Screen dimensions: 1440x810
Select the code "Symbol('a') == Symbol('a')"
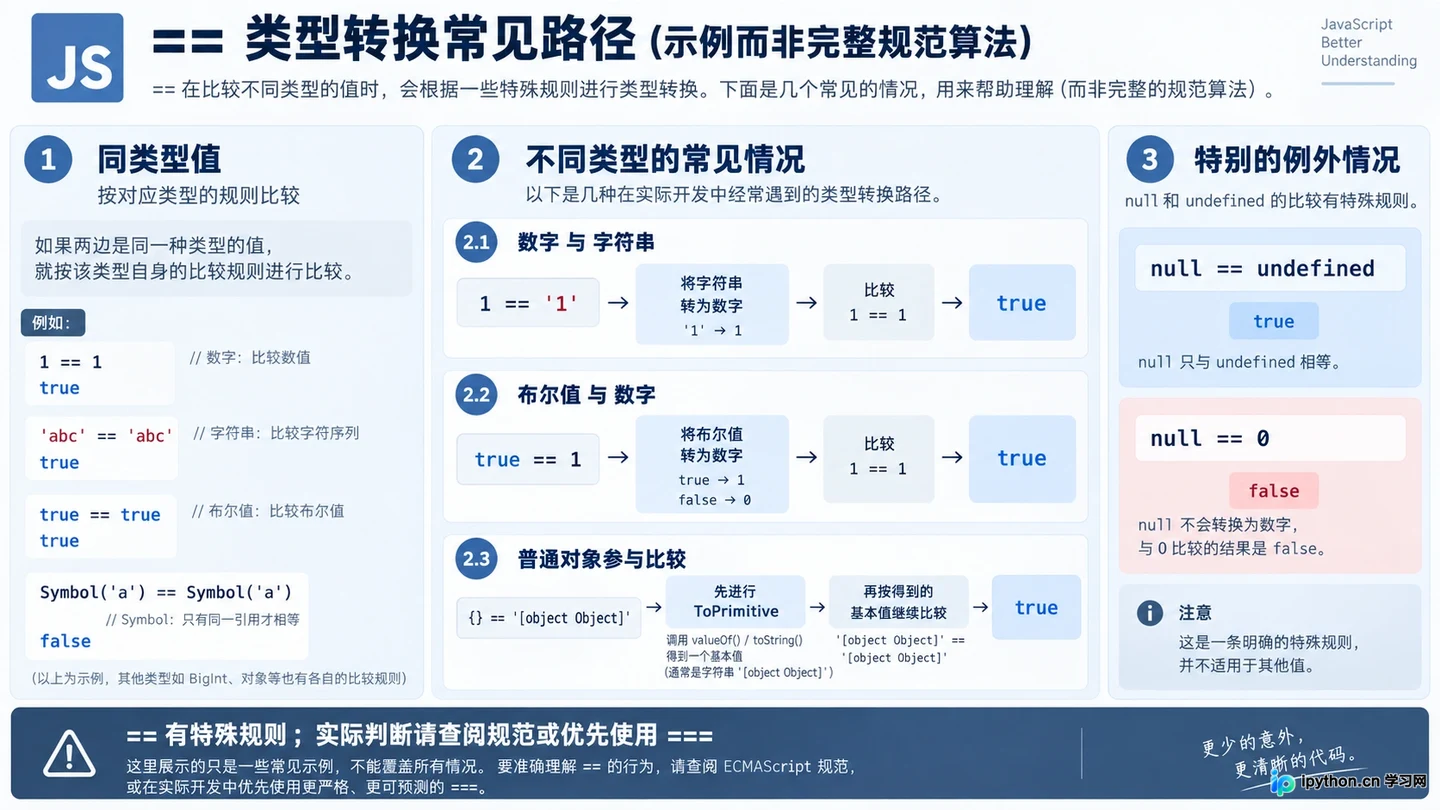[166, 592]
